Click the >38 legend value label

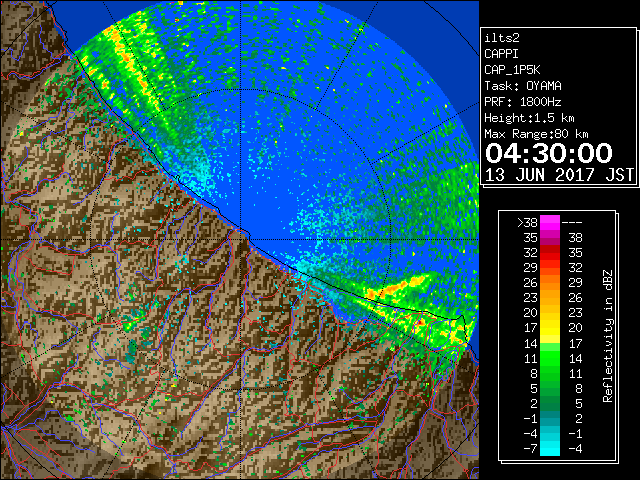pos(527,223)
